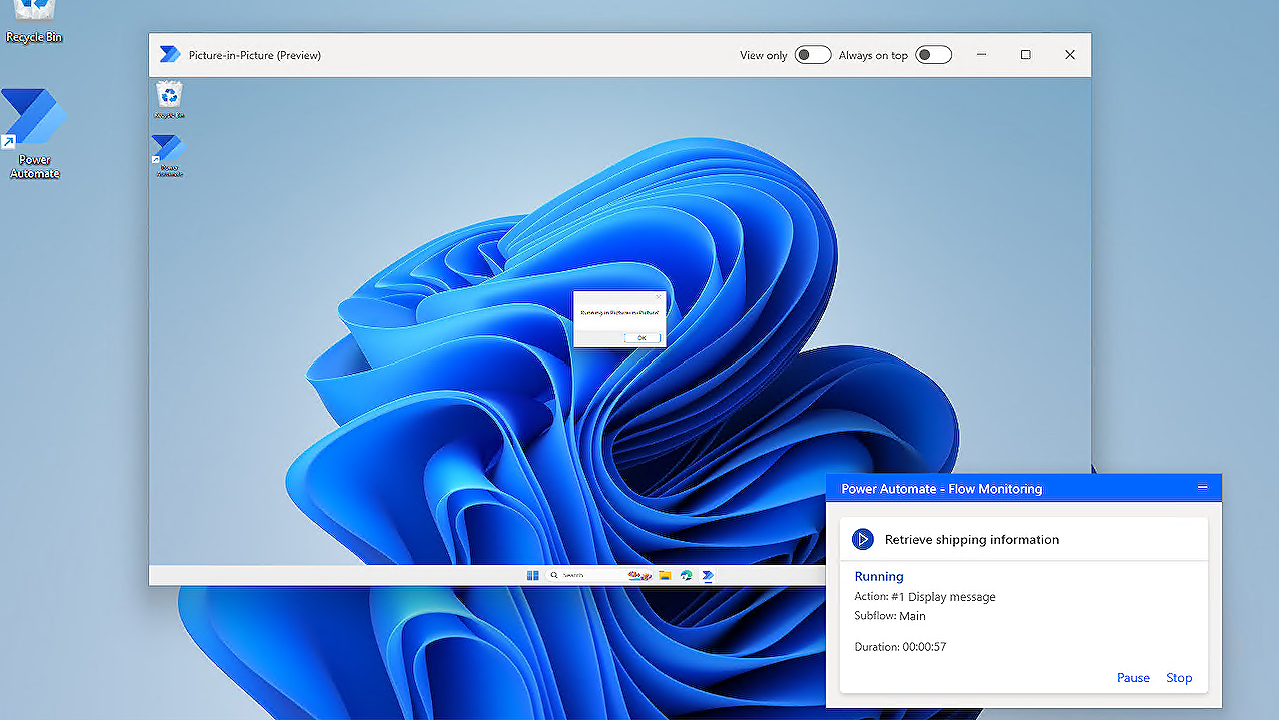This screenshot has width=1280, height=720.
Task: Select Power Automate icon inside Picture-in-Picture desktop
Action: 168,155
